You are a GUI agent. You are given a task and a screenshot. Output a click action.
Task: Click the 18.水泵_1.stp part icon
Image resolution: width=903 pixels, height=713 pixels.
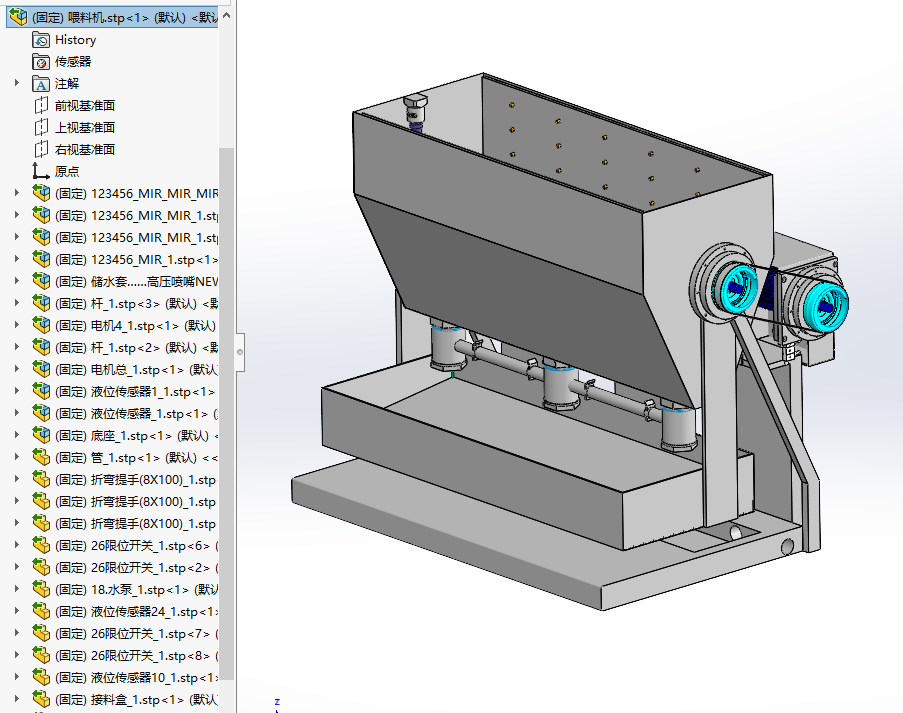pos(41,589)
